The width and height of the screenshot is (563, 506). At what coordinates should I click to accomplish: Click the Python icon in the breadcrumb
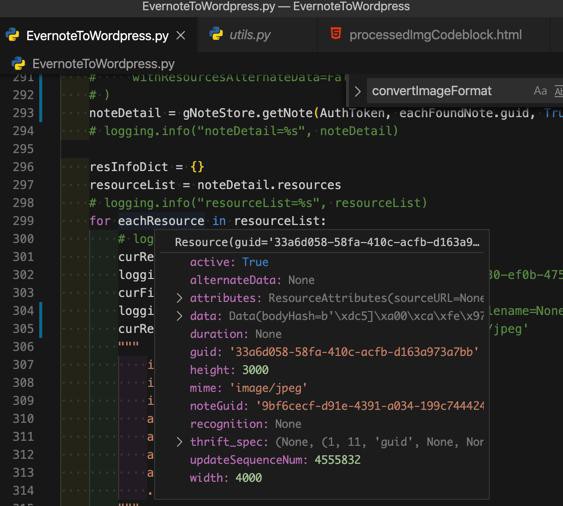(18, 64)
